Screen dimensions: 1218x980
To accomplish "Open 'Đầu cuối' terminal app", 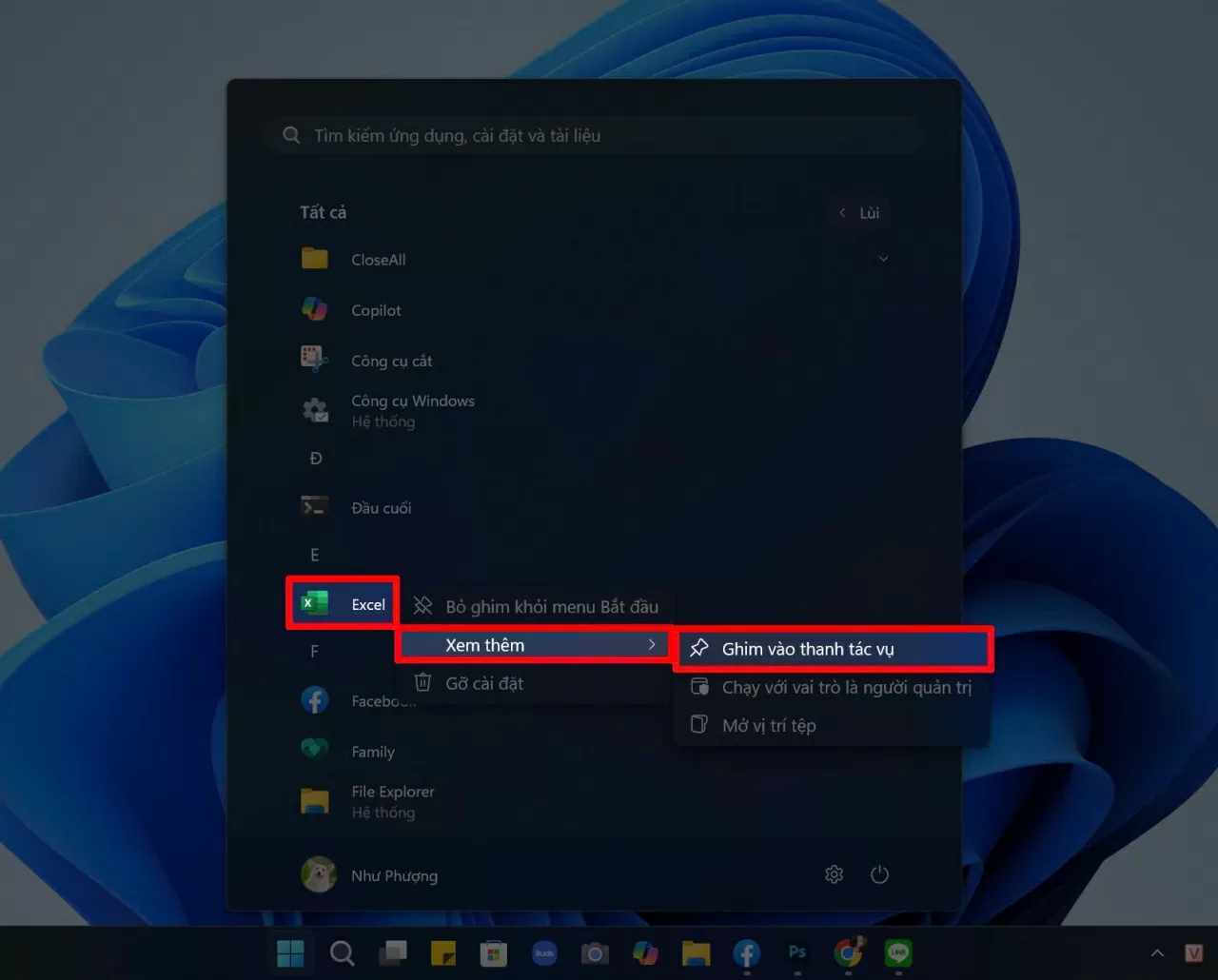I will 381,508.
